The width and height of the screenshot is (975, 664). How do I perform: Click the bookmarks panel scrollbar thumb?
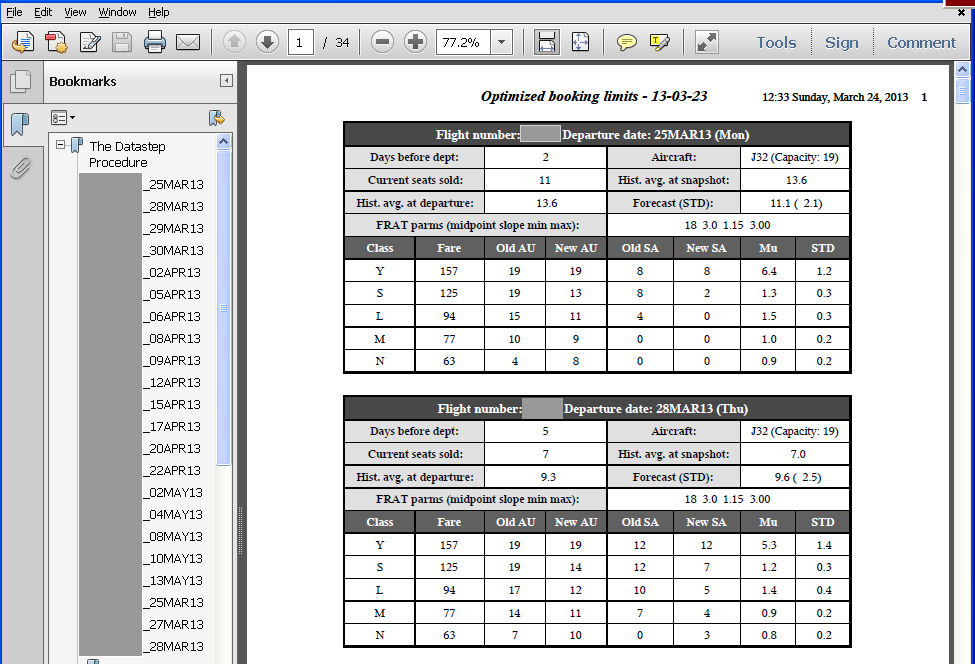pyautogui.click(x=223, y=307)
